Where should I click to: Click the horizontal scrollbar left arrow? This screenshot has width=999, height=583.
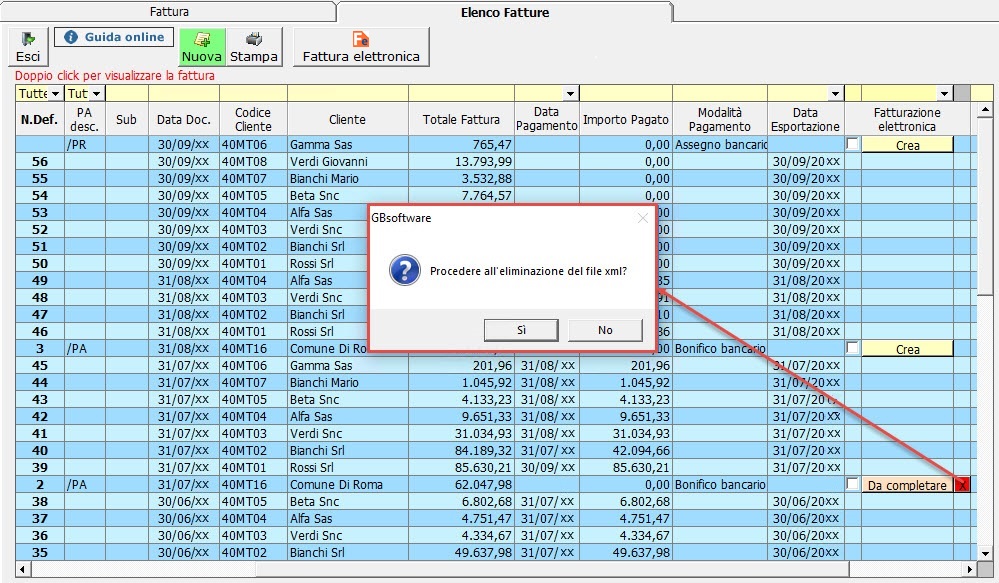point(23,568)
